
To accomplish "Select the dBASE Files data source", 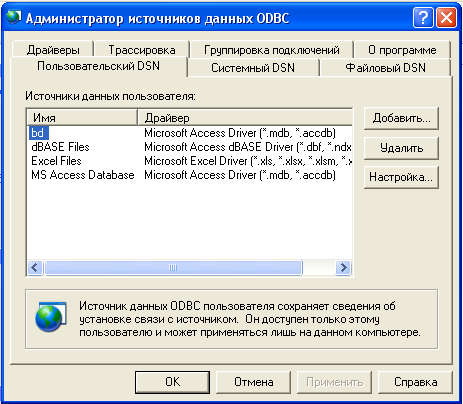I will [60, 147].
